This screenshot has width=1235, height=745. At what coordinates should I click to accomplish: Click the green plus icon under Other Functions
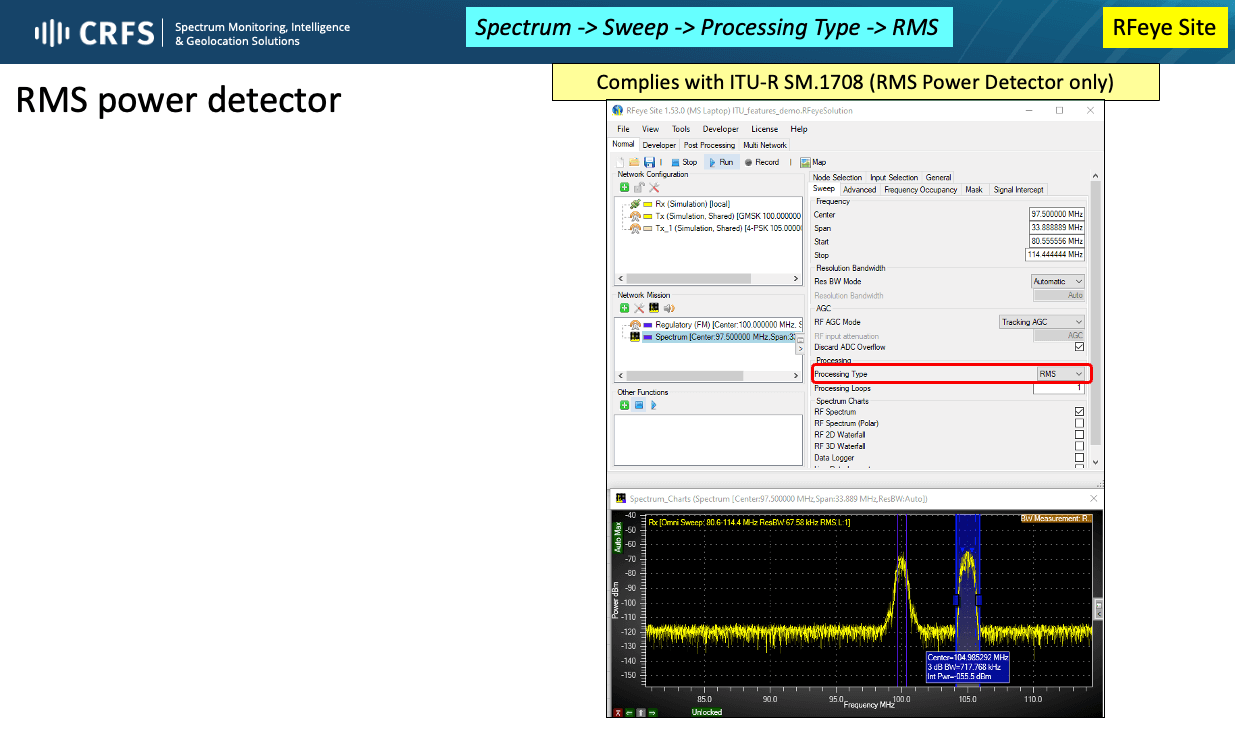pos(623,405)
